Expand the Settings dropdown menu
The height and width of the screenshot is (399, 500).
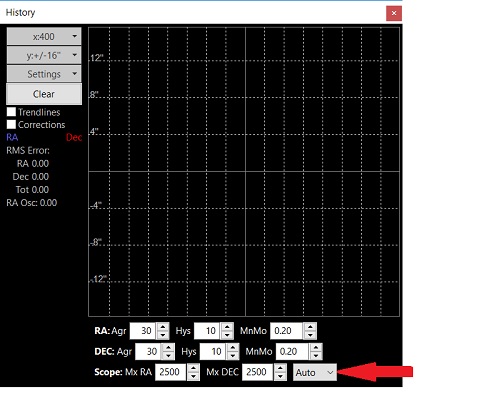pos(44,74)
